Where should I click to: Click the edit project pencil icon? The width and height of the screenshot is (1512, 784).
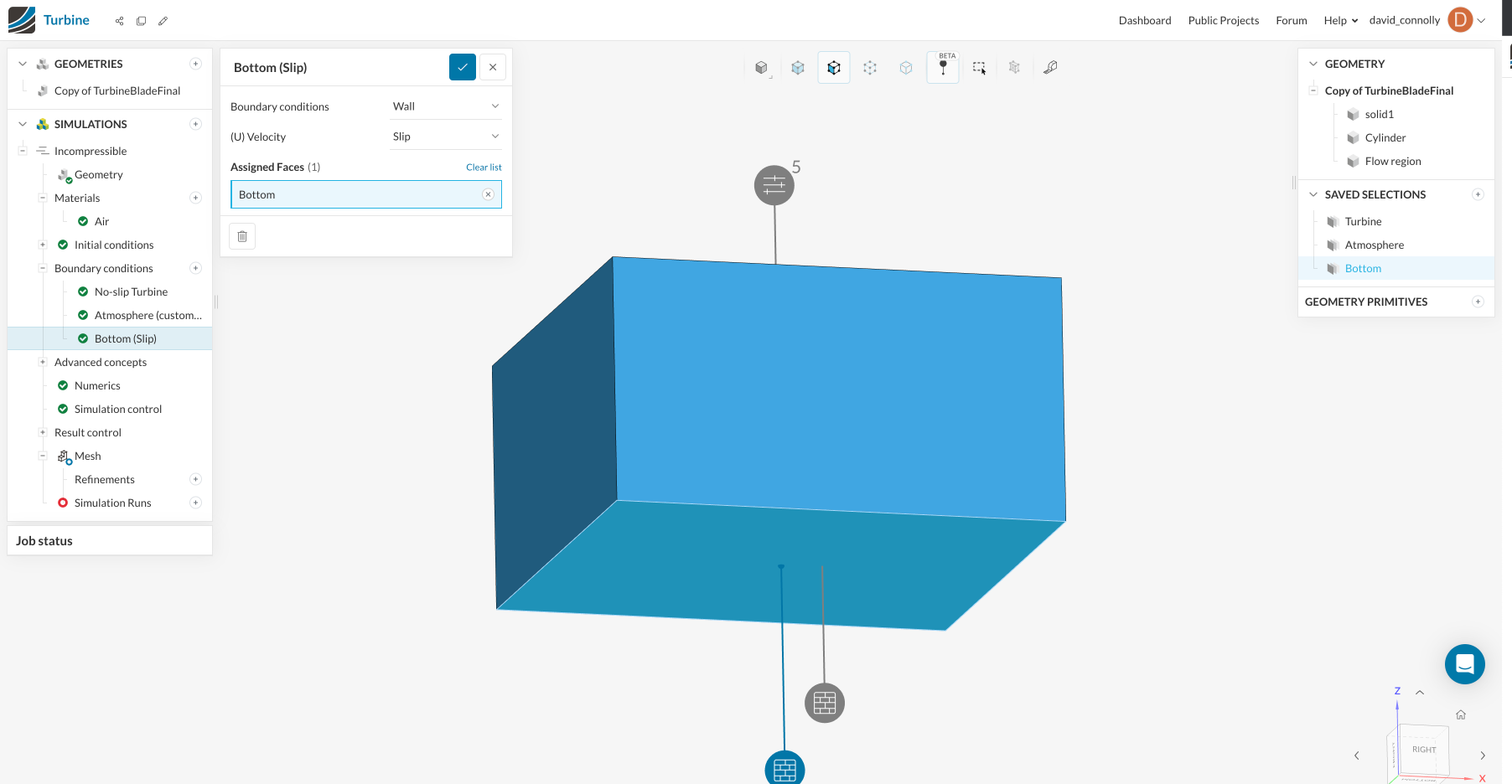point(163,21)
